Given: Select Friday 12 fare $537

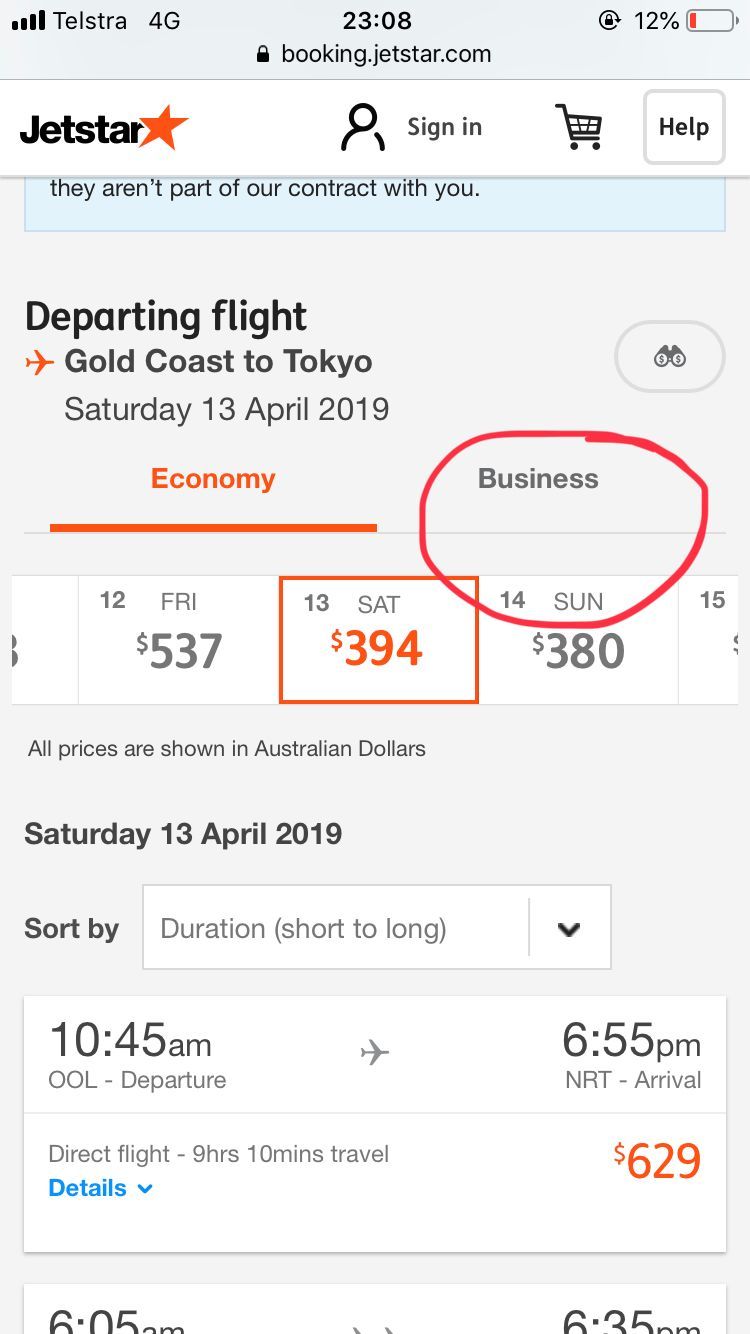Looking at the screenshot, I should coord(178,639).
